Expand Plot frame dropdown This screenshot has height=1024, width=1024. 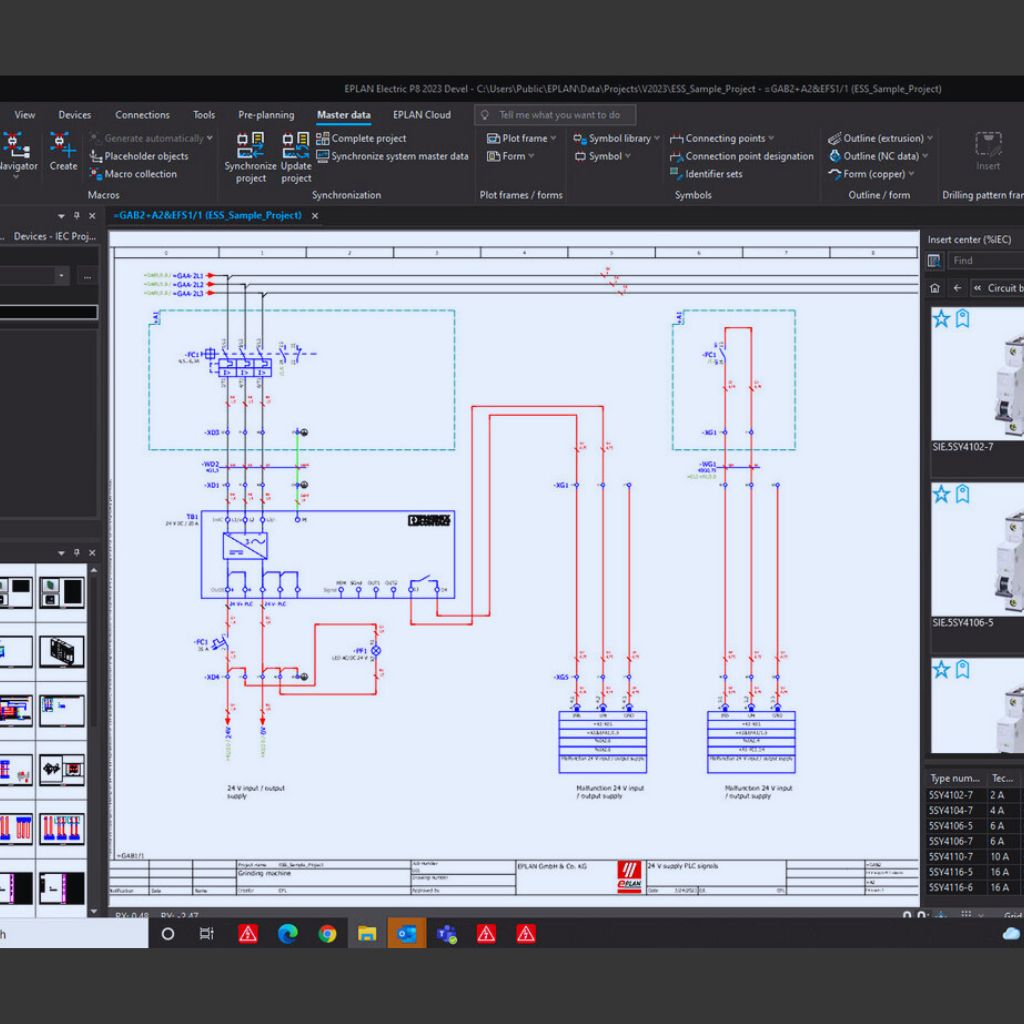[553, 138]
